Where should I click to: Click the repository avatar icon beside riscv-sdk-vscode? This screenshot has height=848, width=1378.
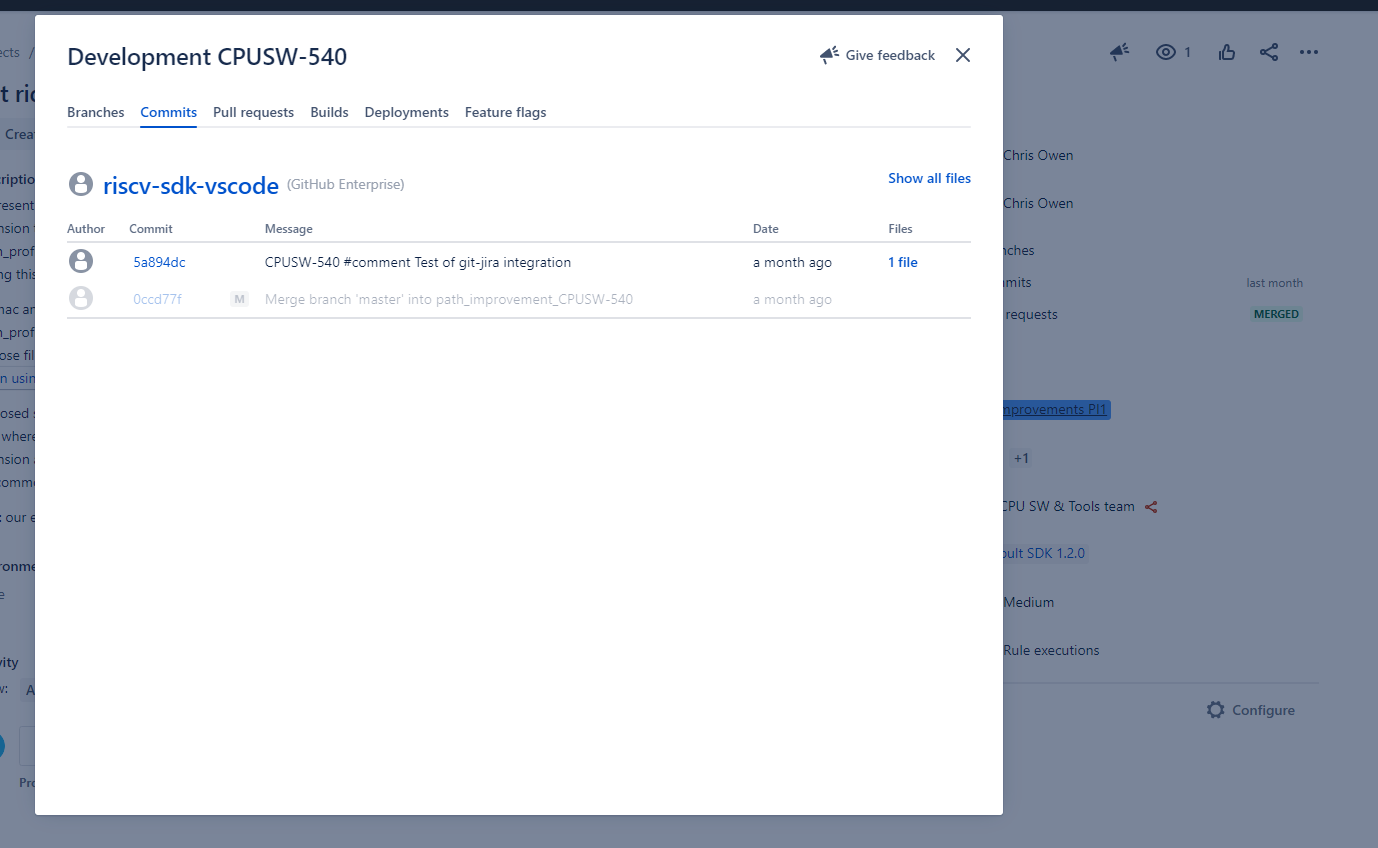click(81, 184)
